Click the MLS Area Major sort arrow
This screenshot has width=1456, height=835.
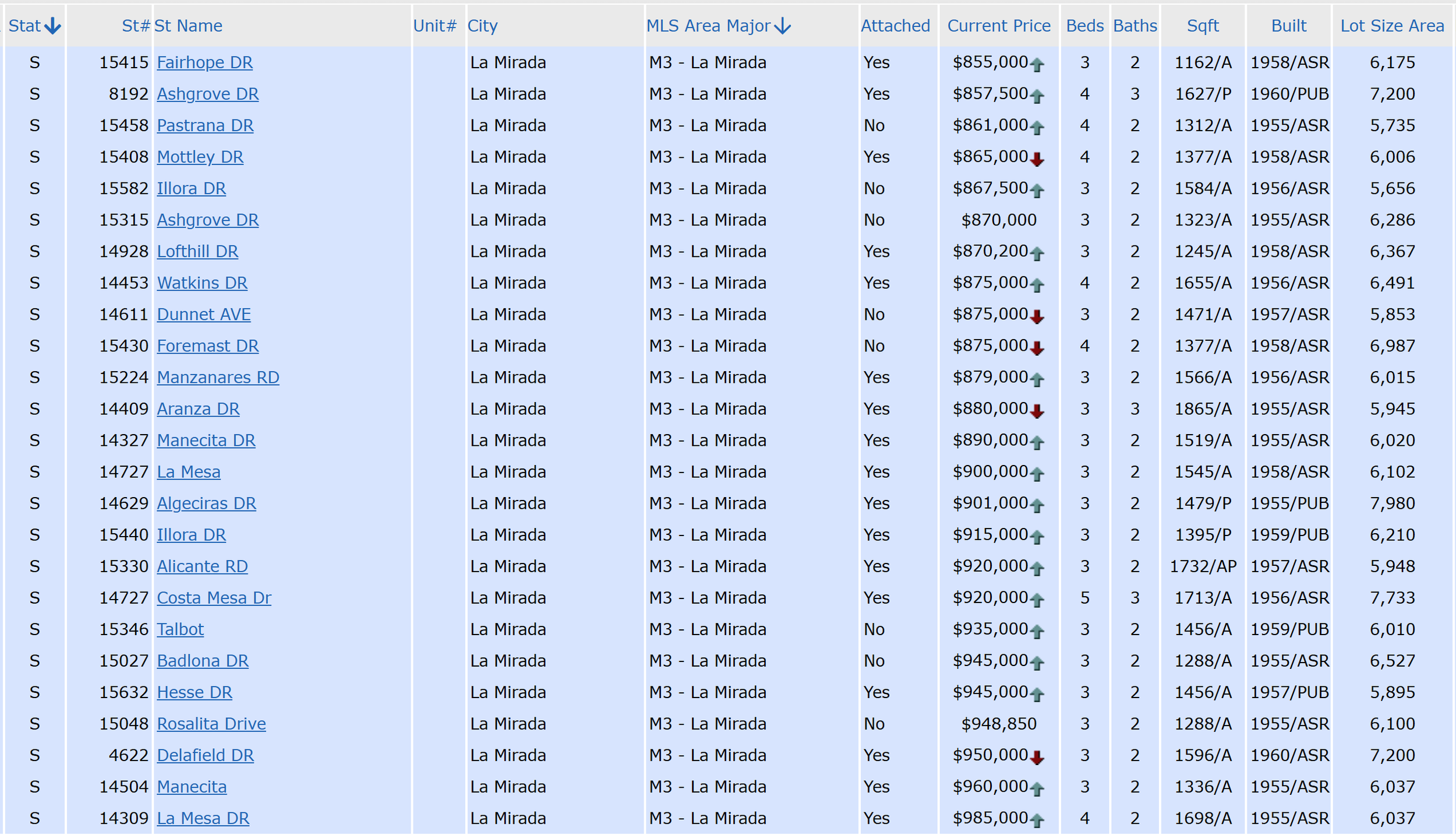[x=783, y=26]
